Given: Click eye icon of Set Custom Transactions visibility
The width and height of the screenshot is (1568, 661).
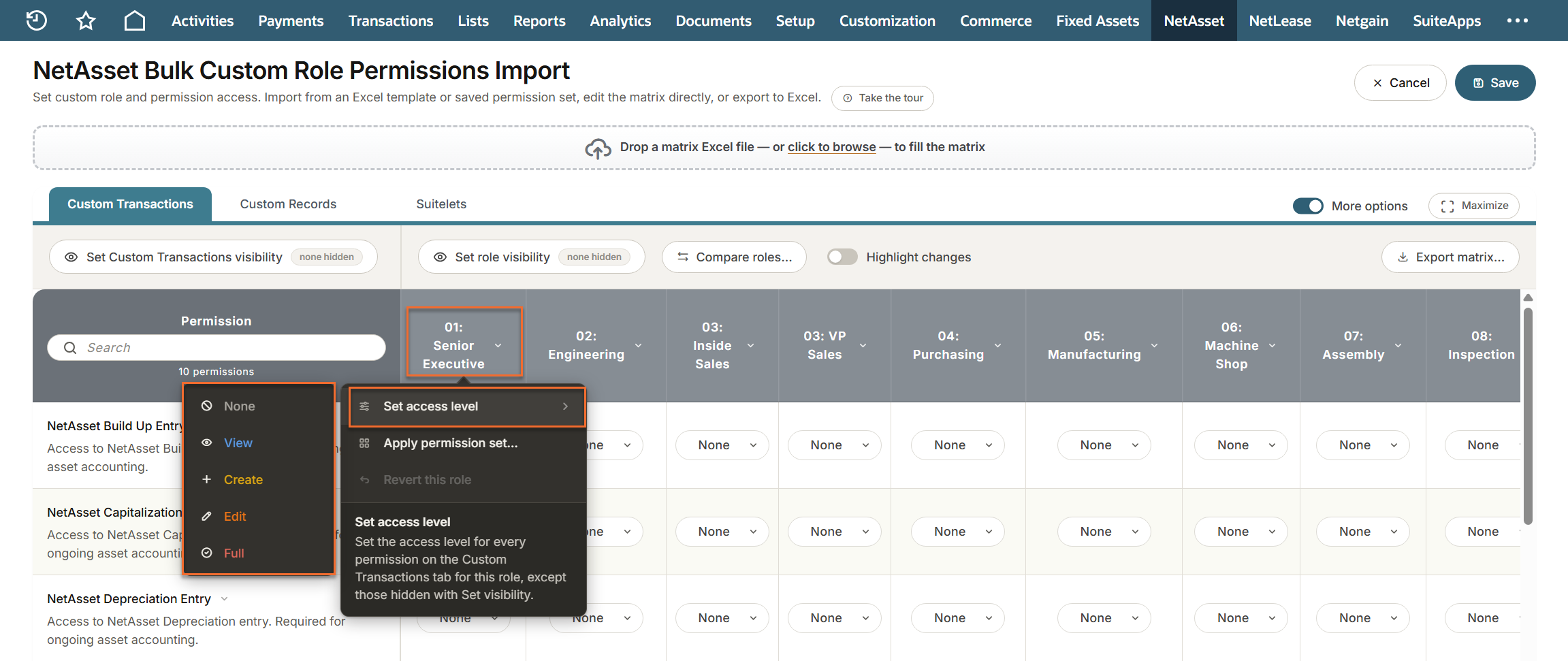Looking at the screenshot, I should click(71, 257).
